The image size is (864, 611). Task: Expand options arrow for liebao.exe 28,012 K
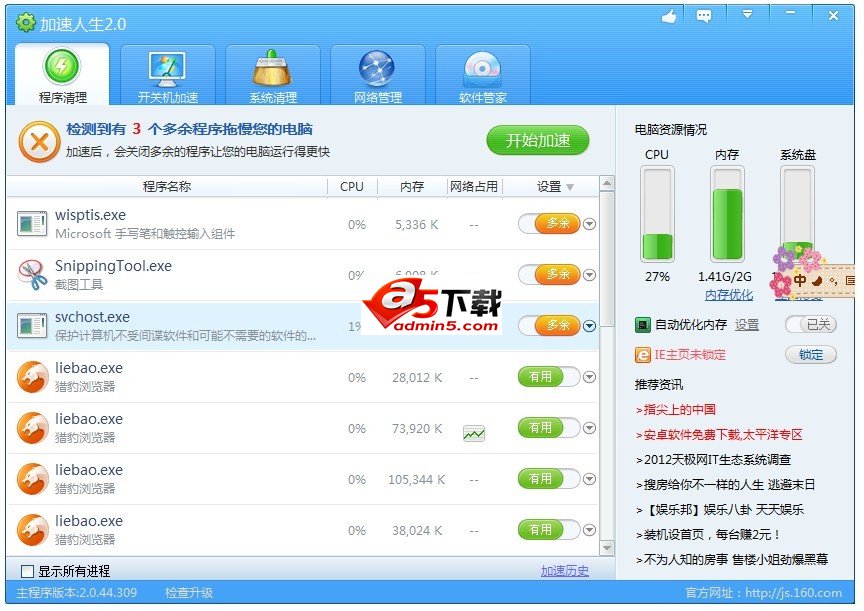[x=590, y=377]
